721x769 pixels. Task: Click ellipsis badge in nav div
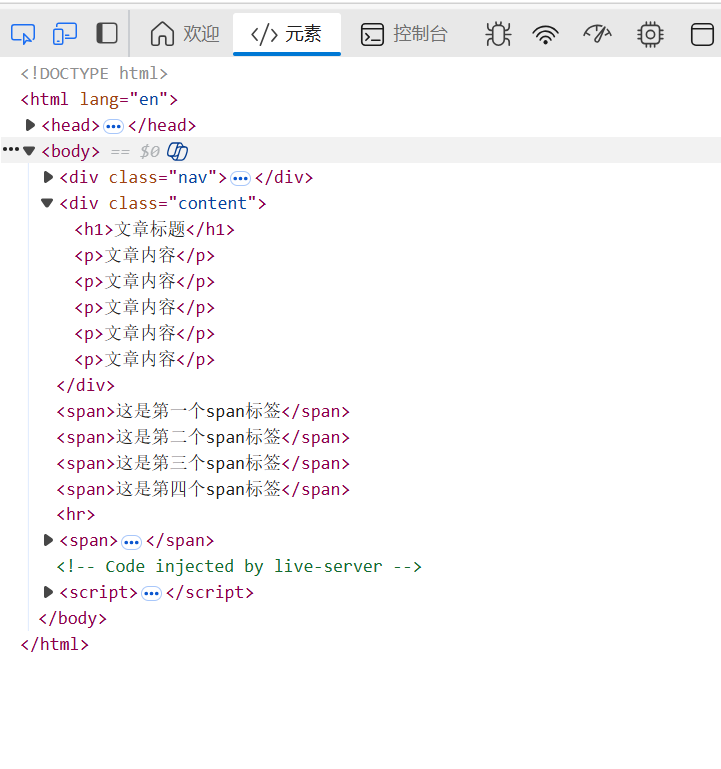240,179
